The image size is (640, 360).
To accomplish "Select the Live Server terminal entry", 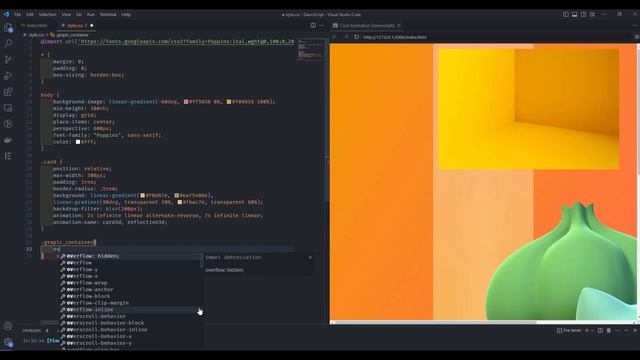I will [570, 330].
